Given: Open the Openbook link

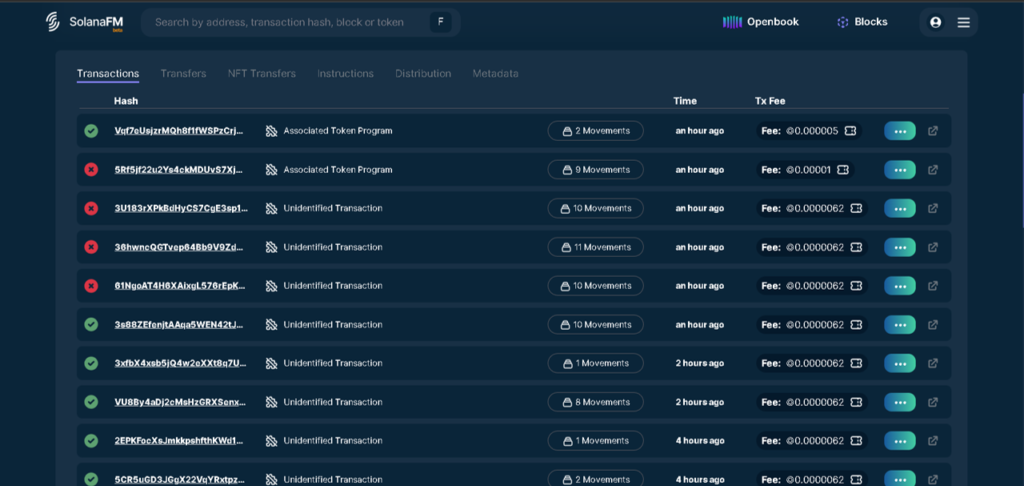Looking at the screenshot, I should [x=760, y=22].
